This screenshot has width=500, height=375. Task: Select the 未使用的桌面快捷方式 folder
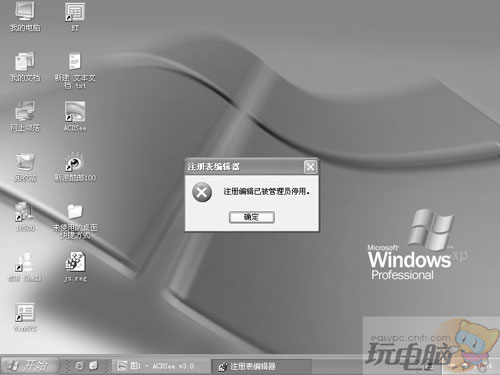[75, 221]
